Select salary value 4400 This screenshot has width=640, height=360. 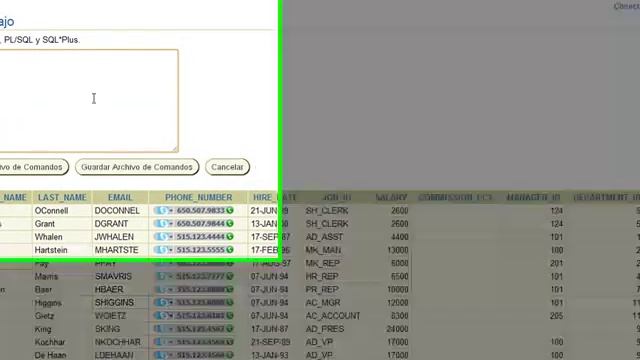pos(400,237)
